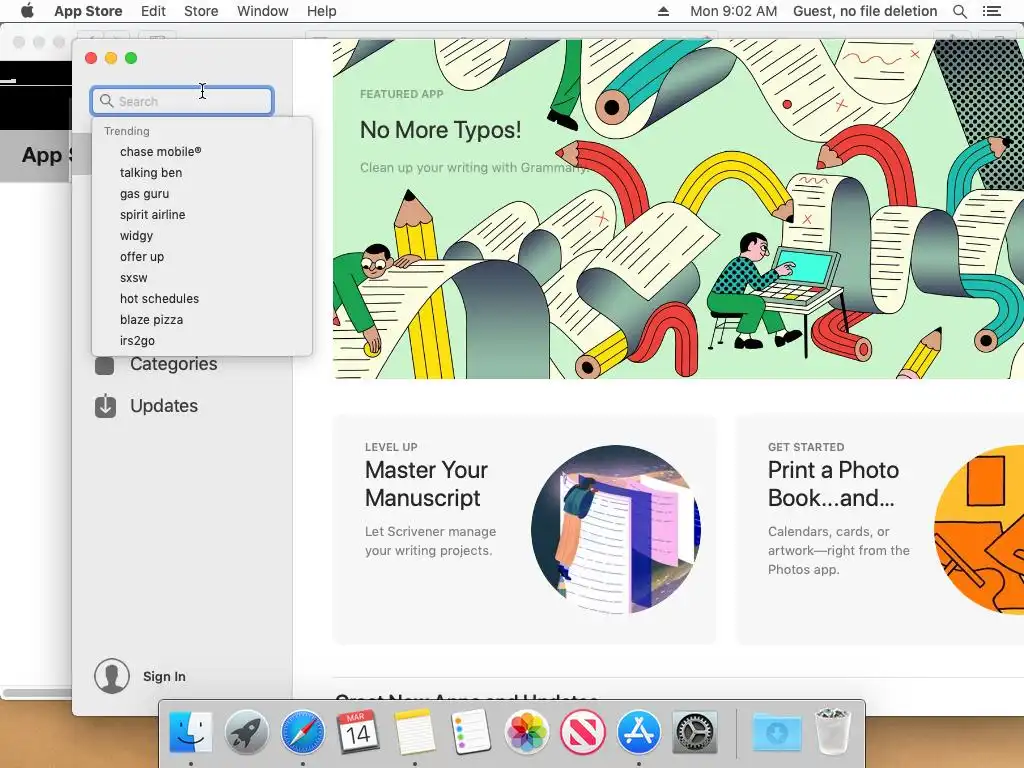
Task: Open the Edit menu
Action: coord(153,11)
